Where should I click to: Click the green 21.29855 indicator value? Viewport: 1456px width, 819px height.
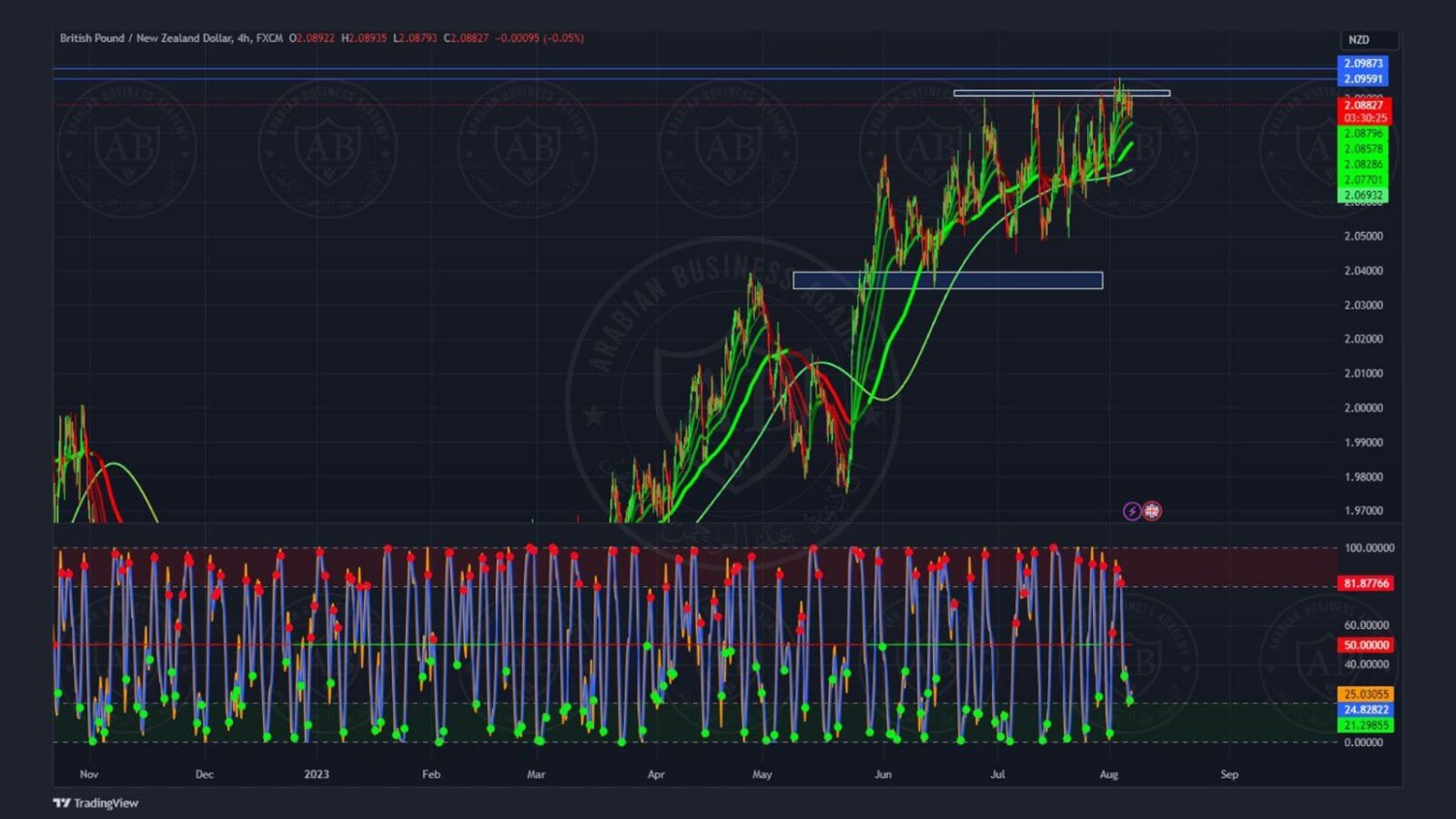1365,726
